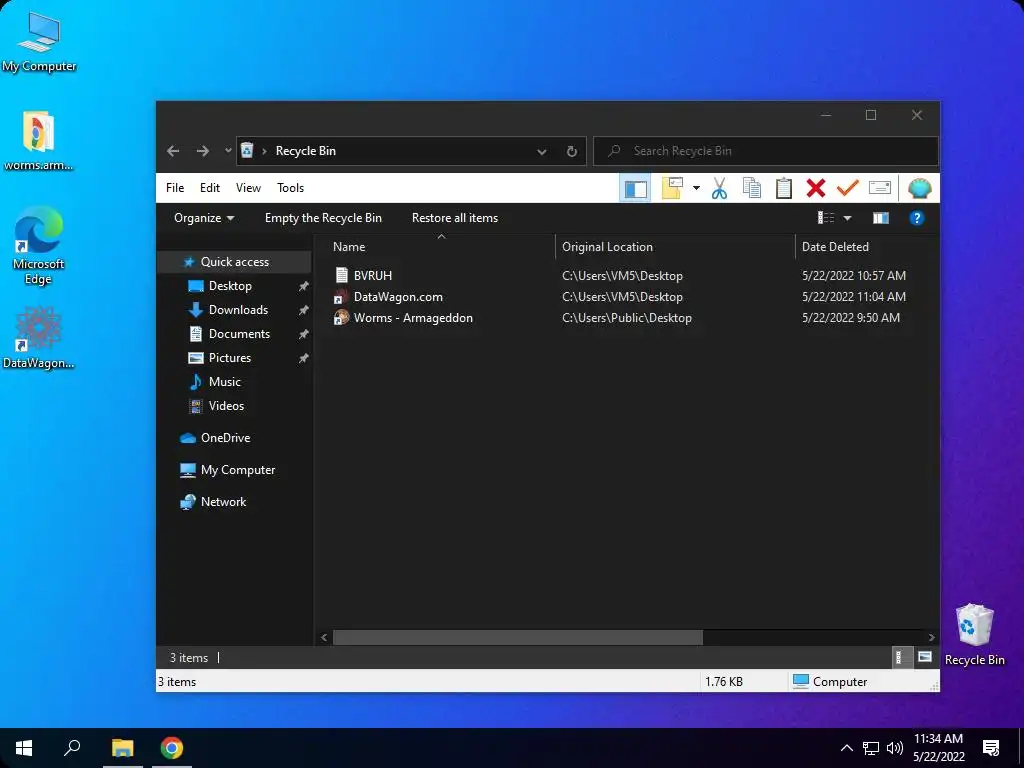This screenshot has height=768, width=1024.
Task: Select the DataWagon desktop shortcut
Action: pyautogui.click(x=38, y=338)
